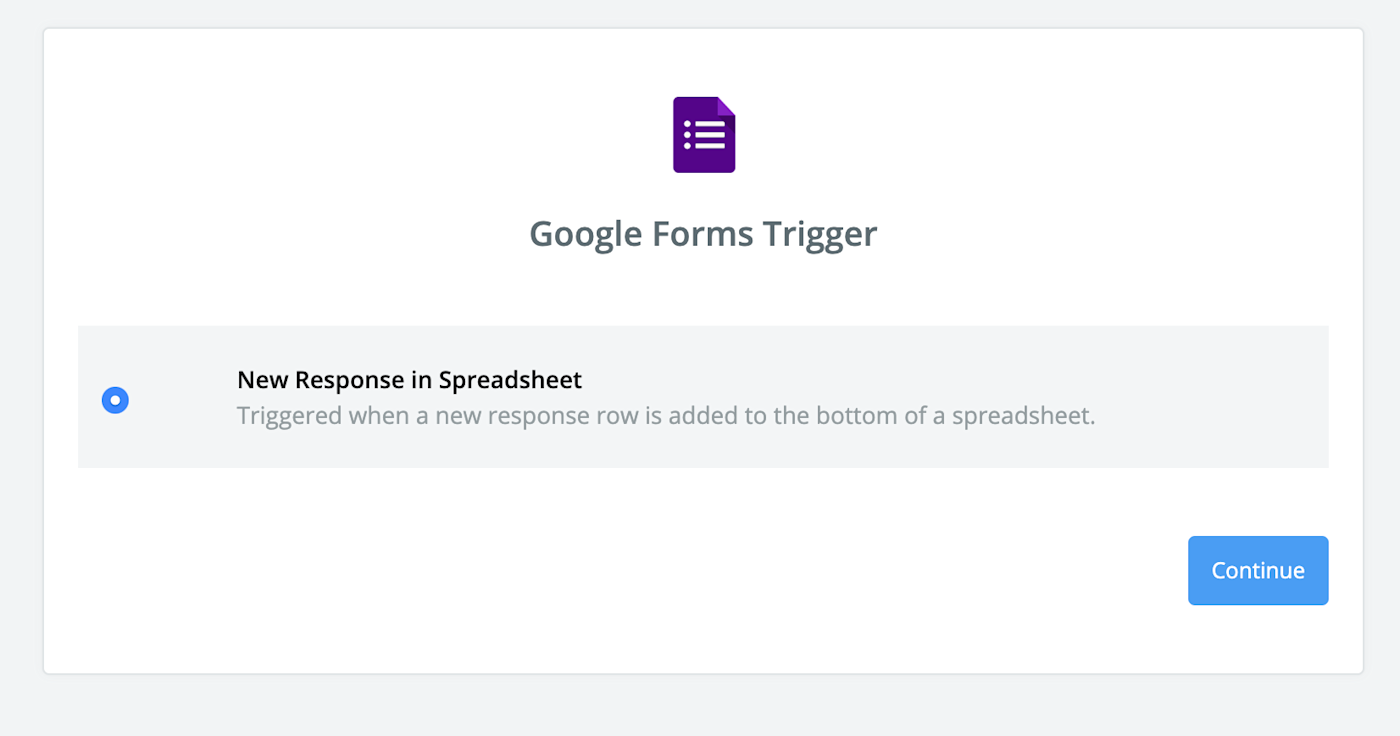Select the New Response in Spreadsheet radio button
1400x736 pixels.
[x=116, y=400]
